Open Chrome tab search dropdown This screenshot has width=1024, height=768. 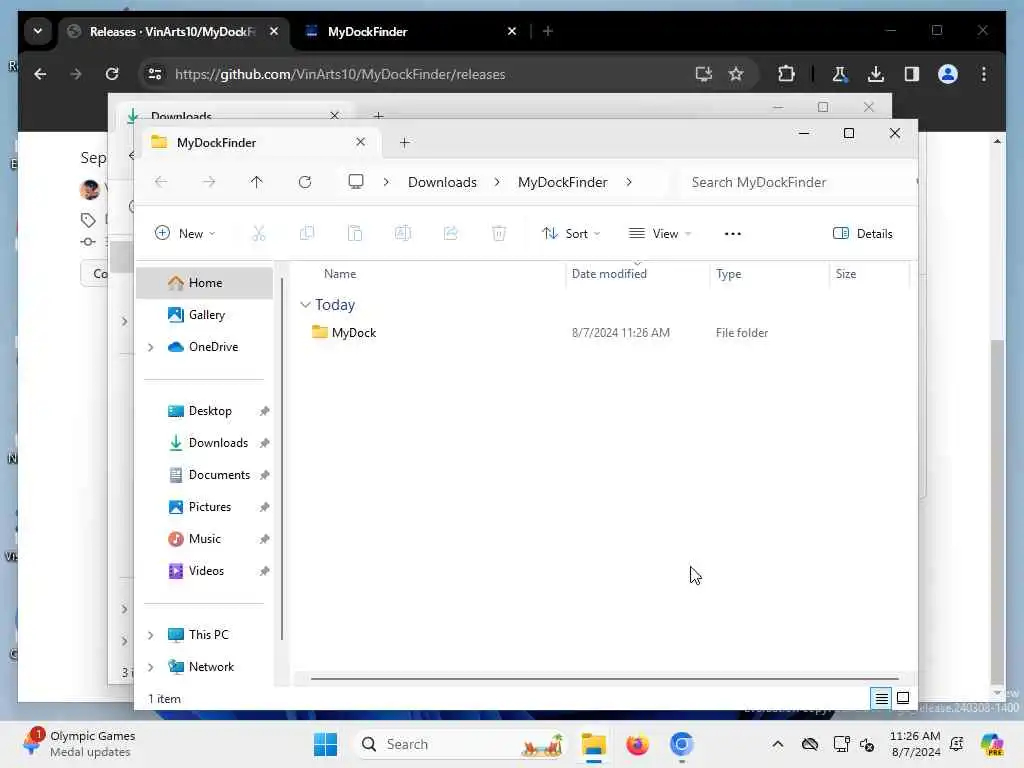pyautogui.click(x=38, y=31)
